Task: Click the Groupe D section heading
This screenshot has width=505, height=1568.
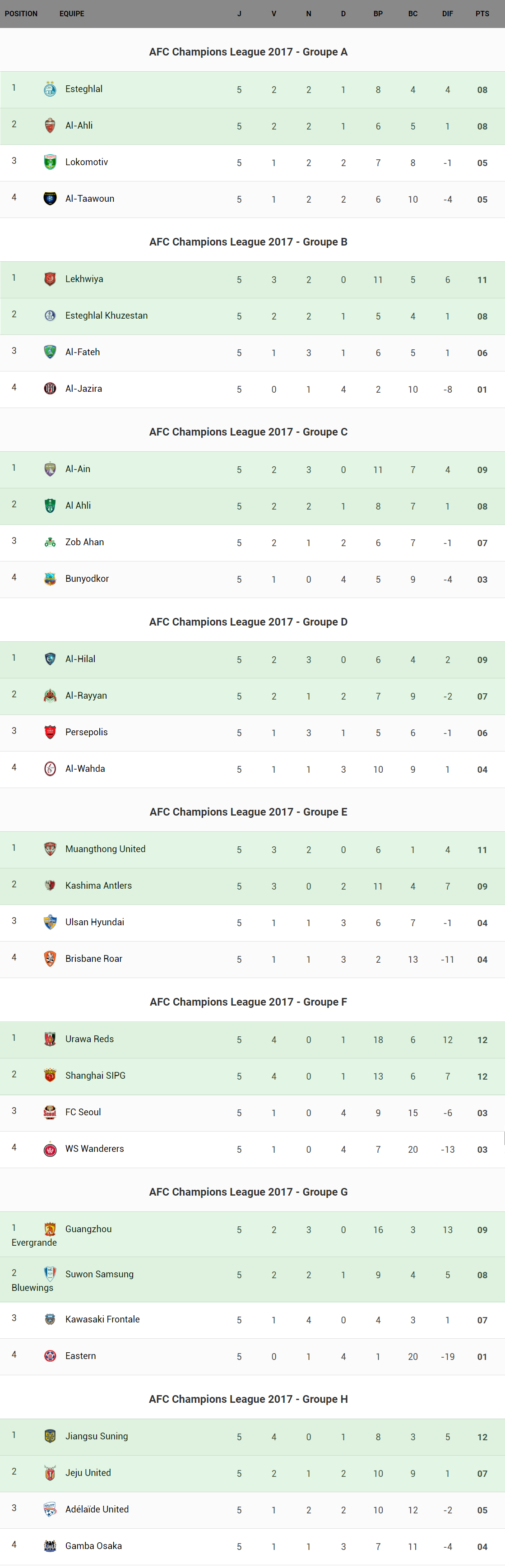Action: [248, 622]
